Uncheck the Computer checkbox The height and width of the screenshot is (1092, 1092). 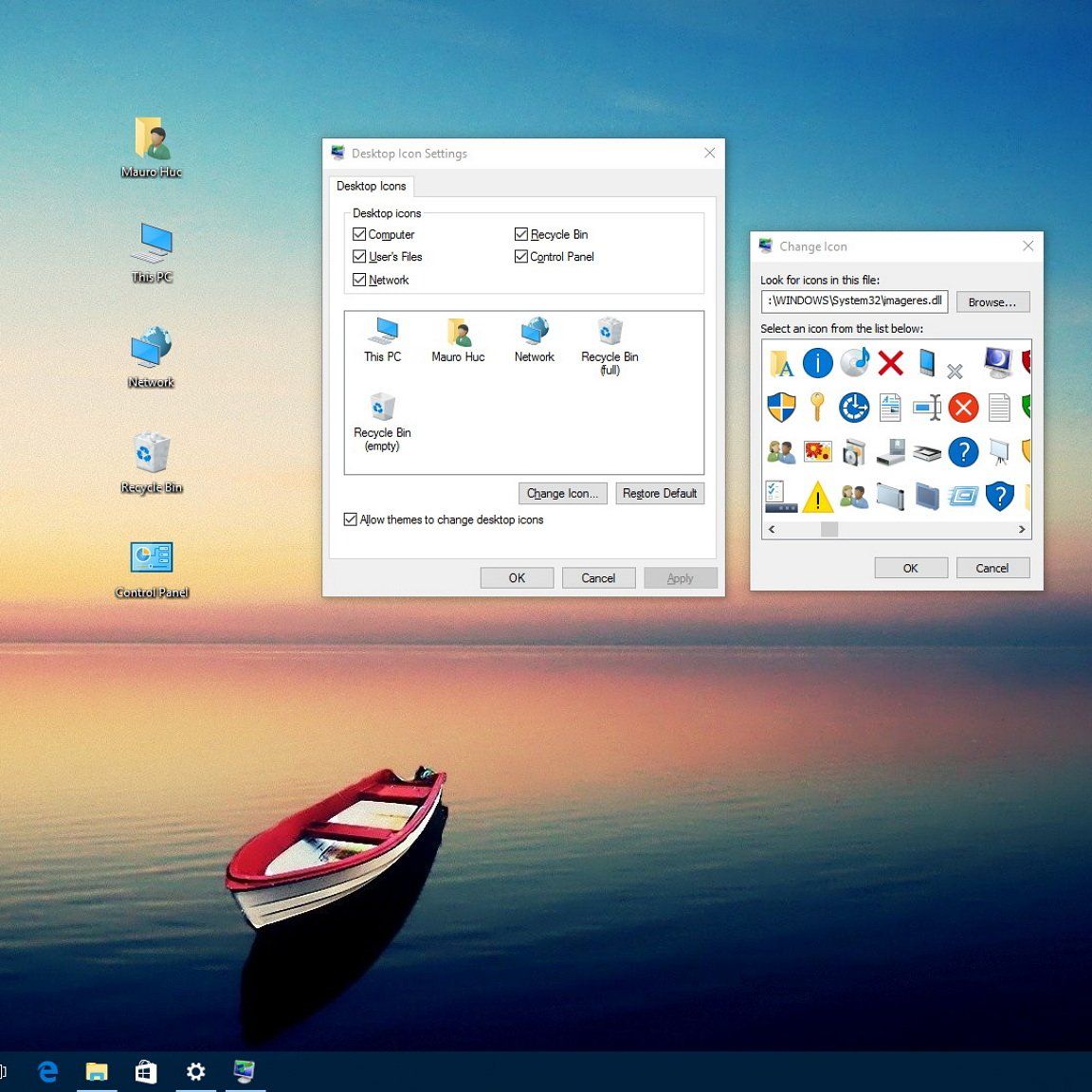359,234
